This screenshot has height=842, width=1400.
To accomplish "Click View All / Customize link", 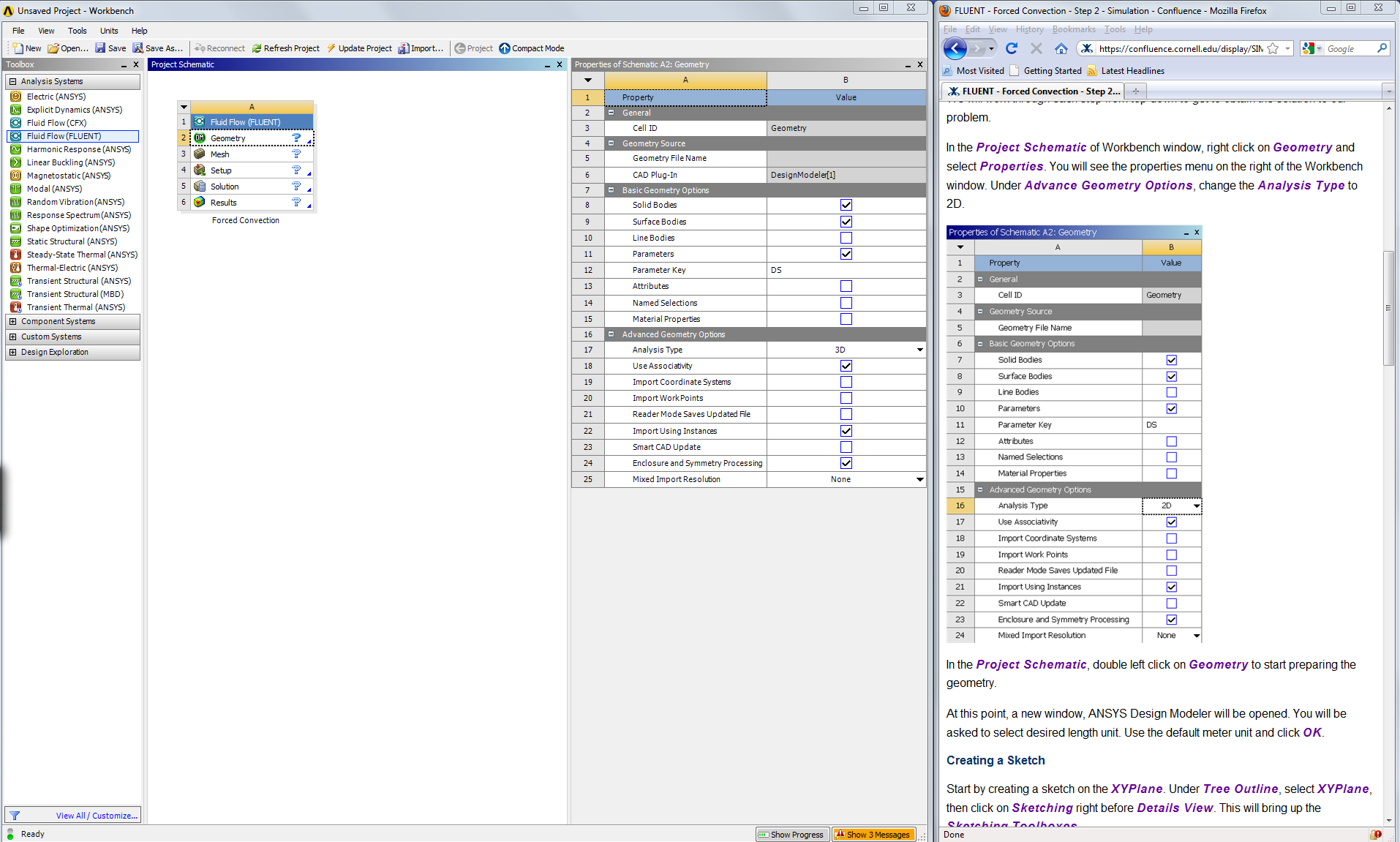I will coord(97,816).
